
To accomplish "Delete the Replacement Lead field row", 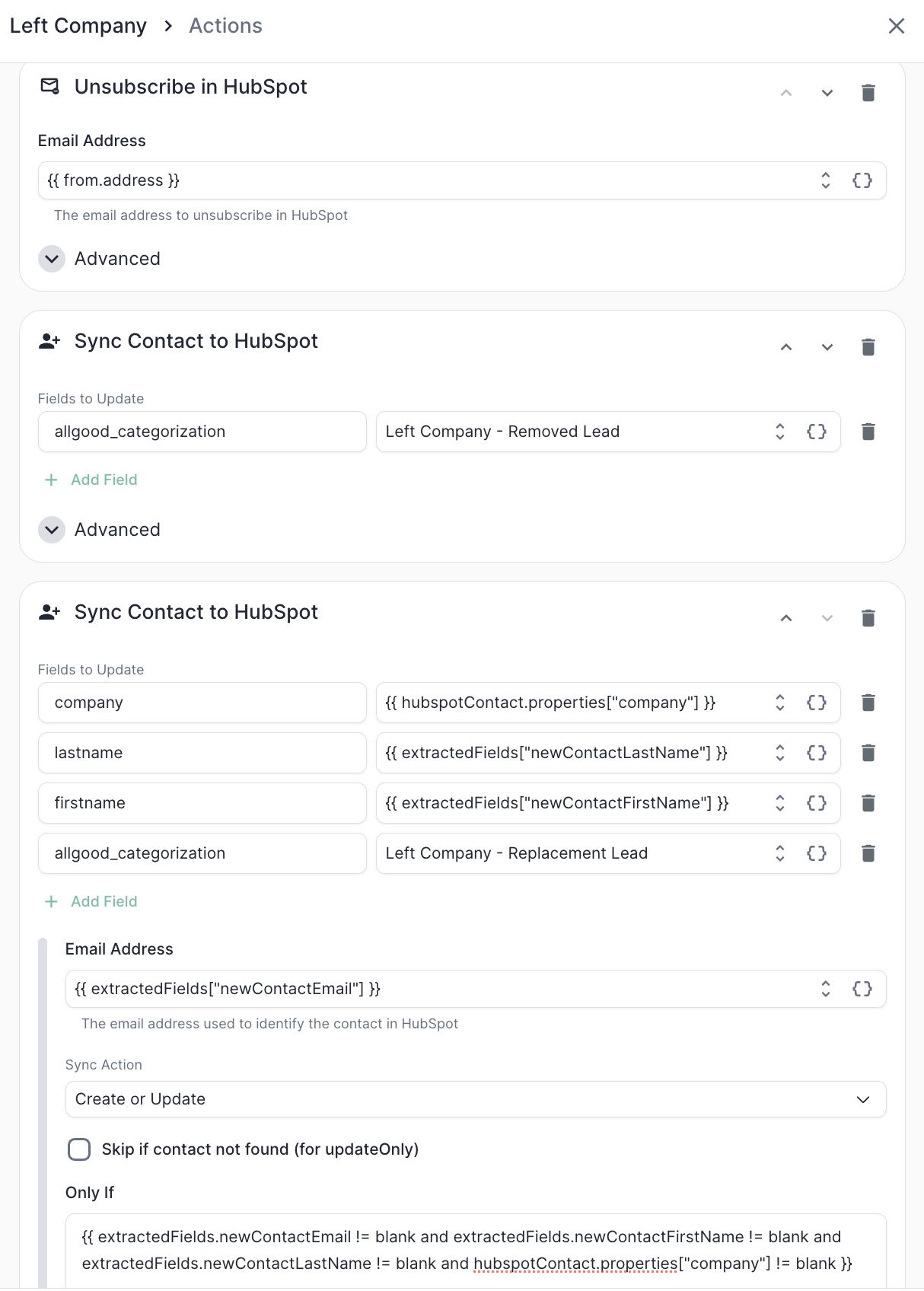I will coord(868,853).
